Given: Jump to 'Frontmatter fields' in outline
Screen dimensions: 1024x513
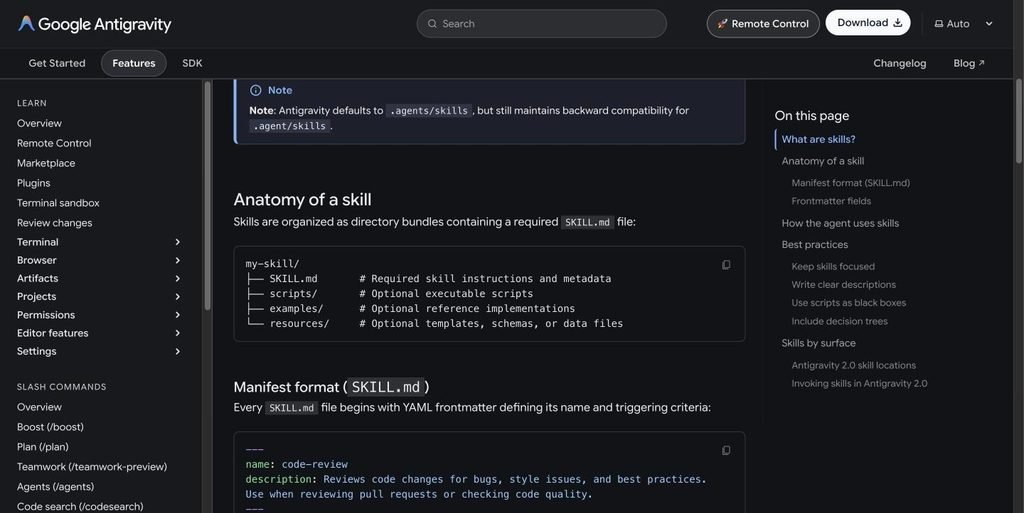Looking at the screenshot, I should [x=831, y=201].
